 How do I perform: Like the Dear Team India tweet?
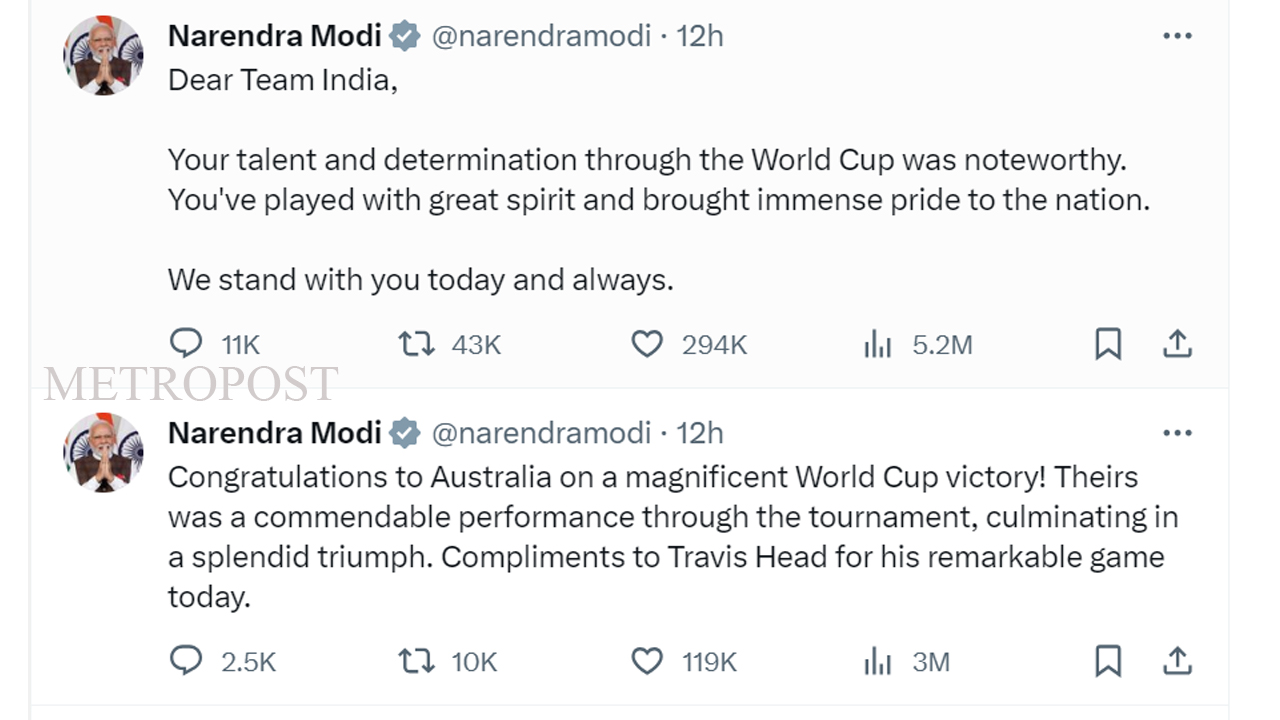pyautogui.click(x=647, y=344)
